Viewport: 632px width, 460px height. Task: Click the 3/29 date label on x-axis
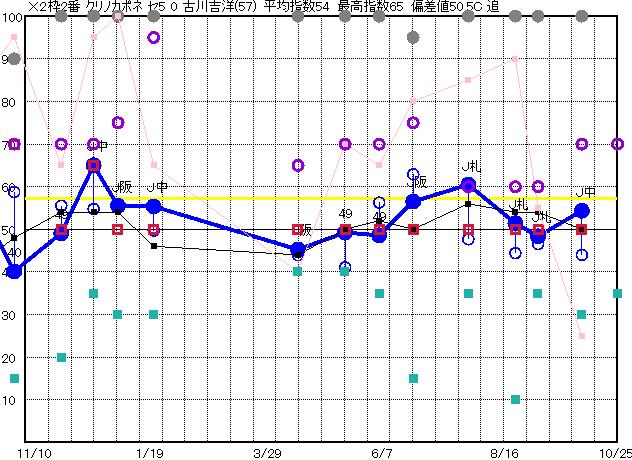click(269, 452)
